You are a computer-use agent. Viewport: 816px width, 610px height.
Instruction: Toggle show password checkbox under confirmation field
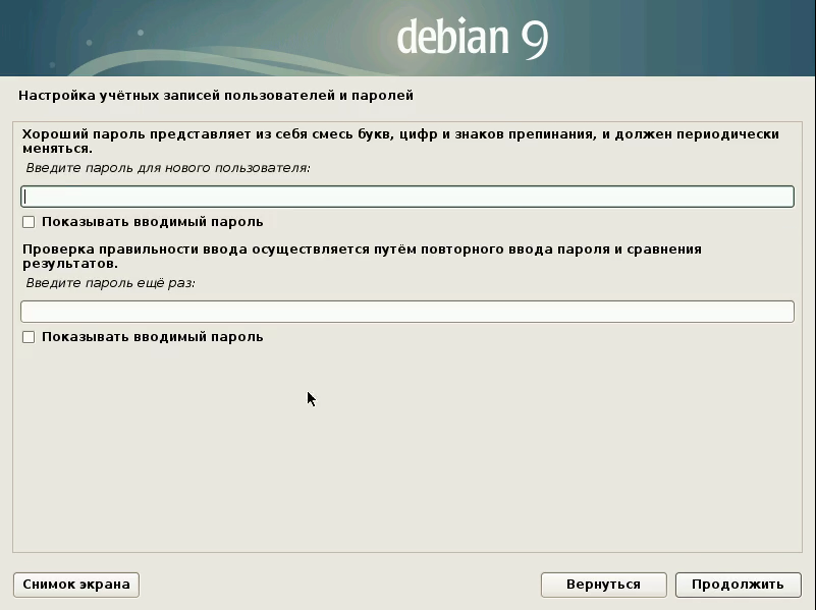tap(29, 337)
